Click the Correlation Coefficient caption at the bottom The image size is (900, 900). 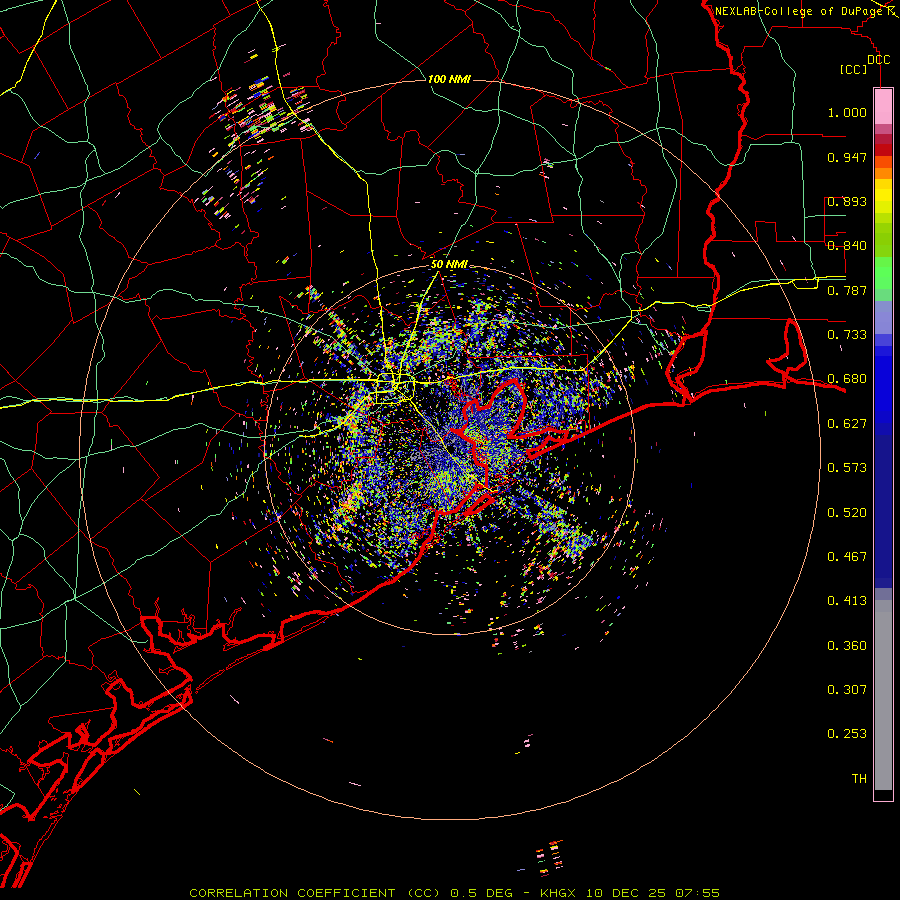point(454,893)
